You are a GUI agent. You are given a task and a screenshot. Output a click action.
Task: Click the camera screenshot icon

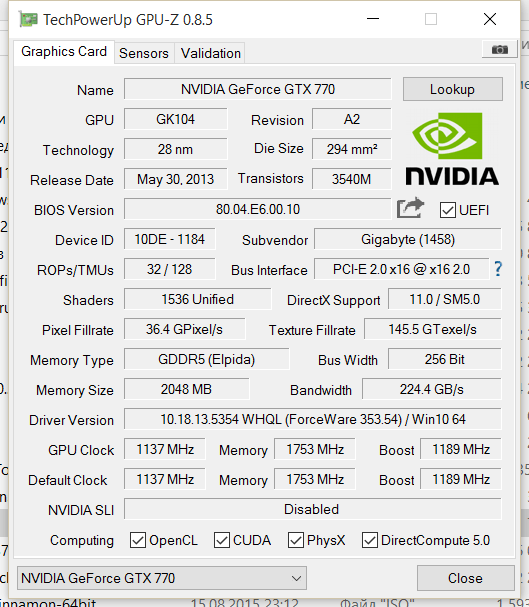(499, 49)
